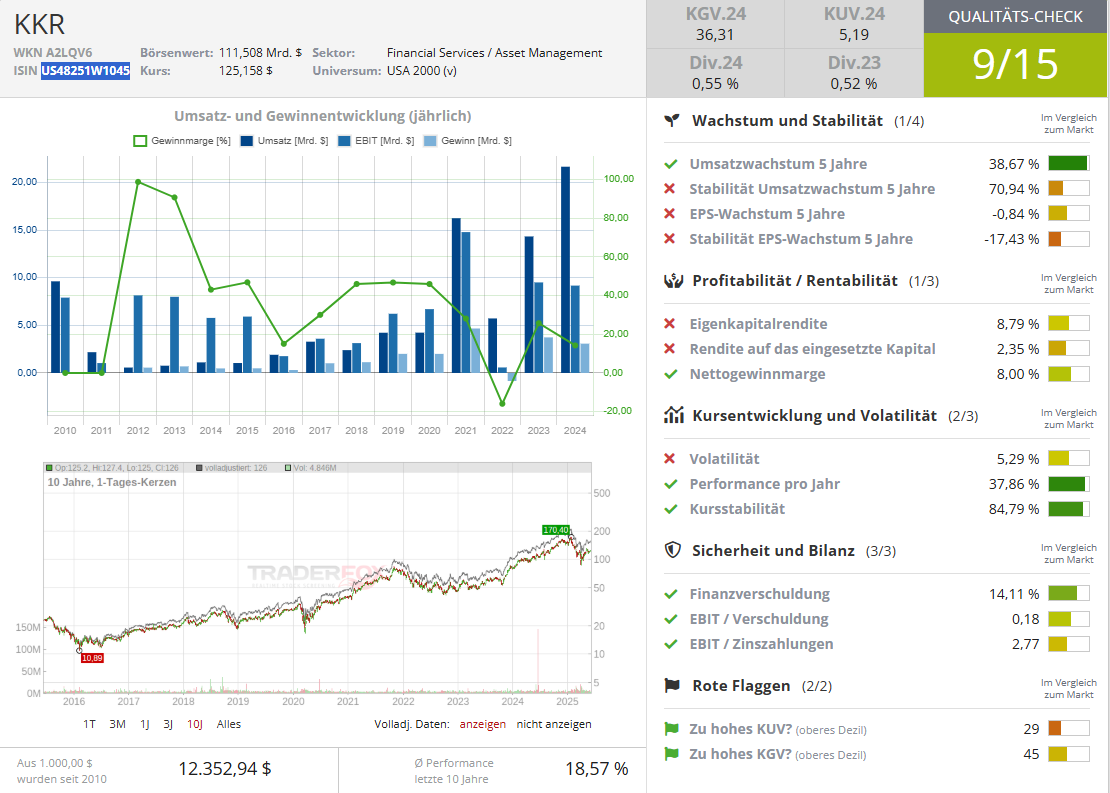Click the green check next to Finanzverschuldung
The image size is (1110, 793).
pyautogui.click(x=670, y=594)
